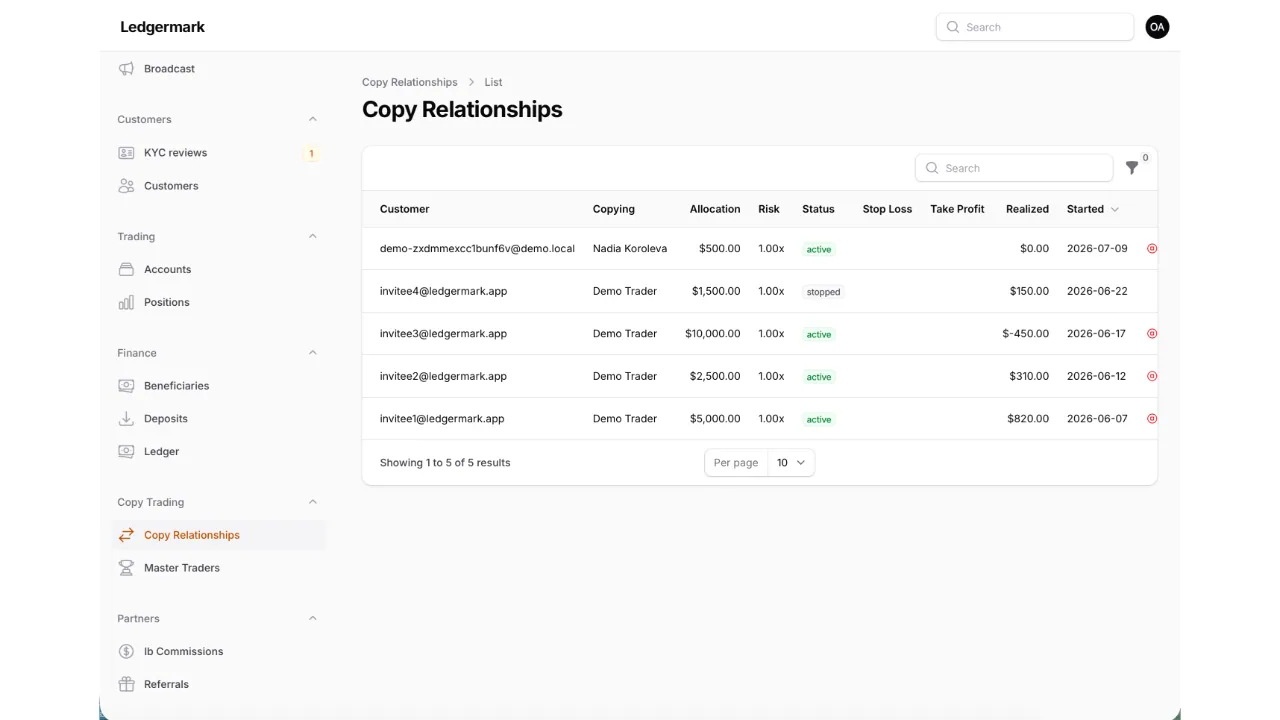The width and height of the screenshot is (1280, 720).
Task: Click the 2026-06-22 started date
Action: pos(1097,291)
